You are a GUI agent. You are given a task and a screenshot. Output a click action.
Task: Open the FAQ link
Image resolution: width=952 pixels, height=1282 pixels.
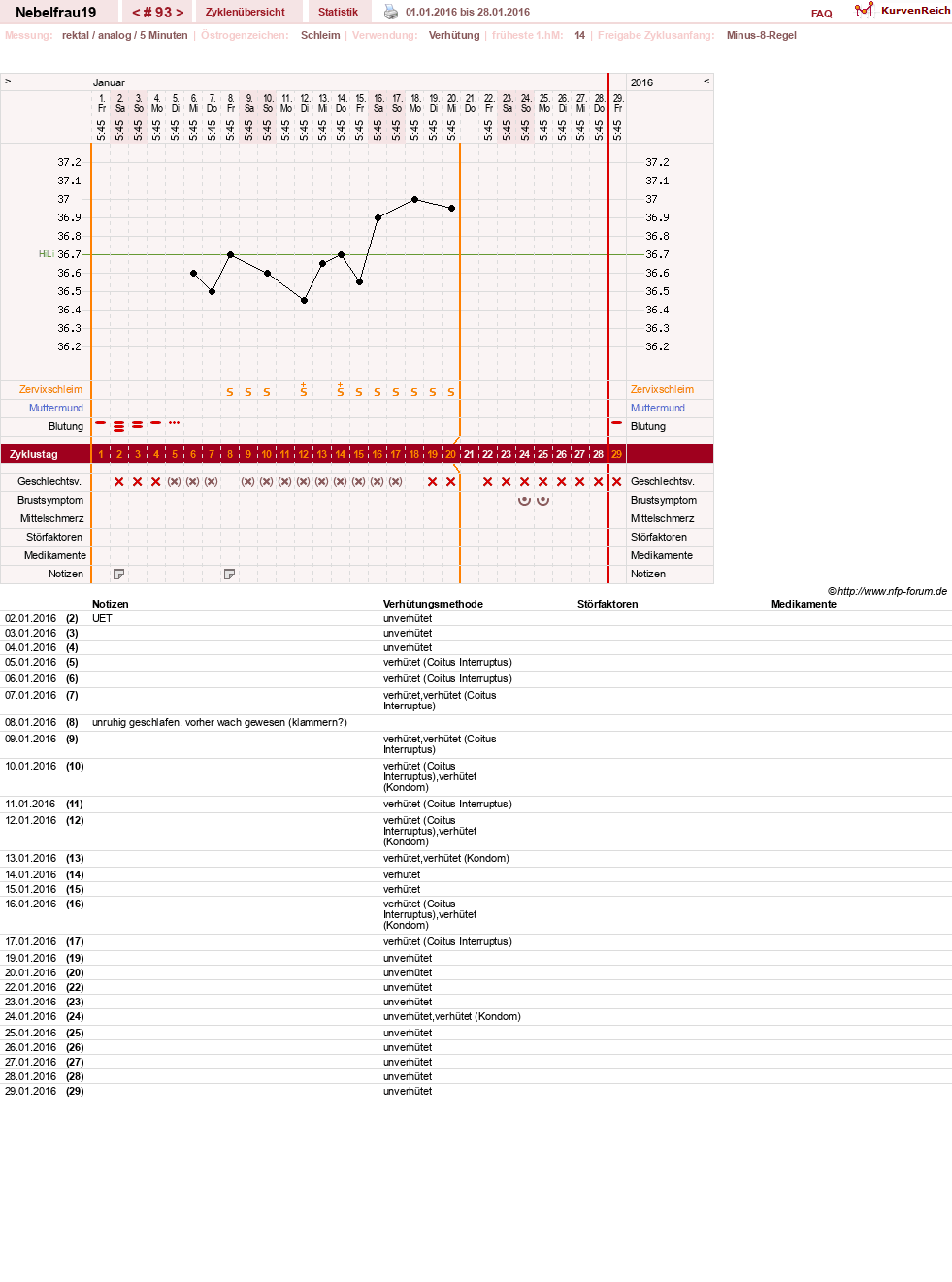[x=822, y=14]
